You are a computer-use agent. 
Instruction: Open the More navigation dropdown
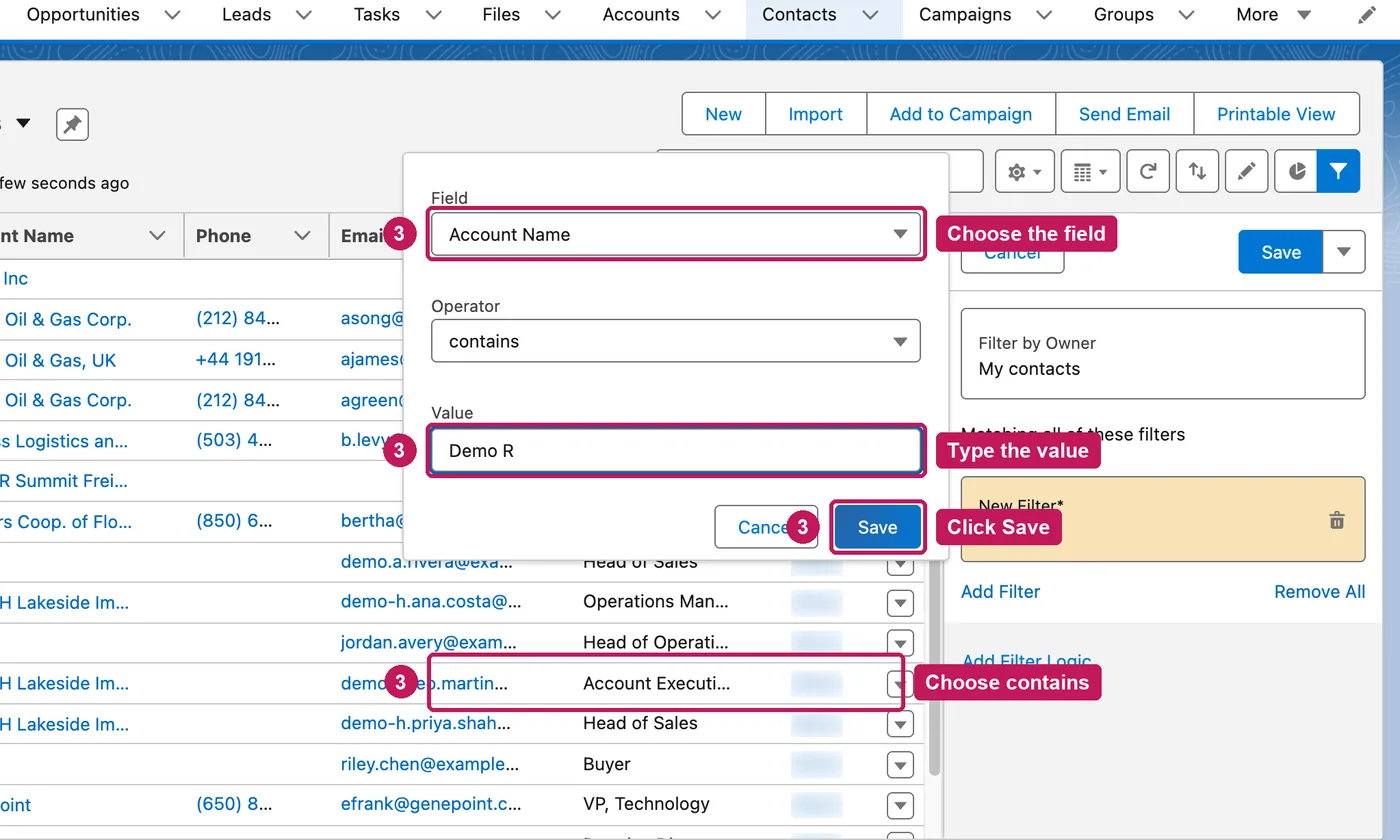click(1273, 15)
